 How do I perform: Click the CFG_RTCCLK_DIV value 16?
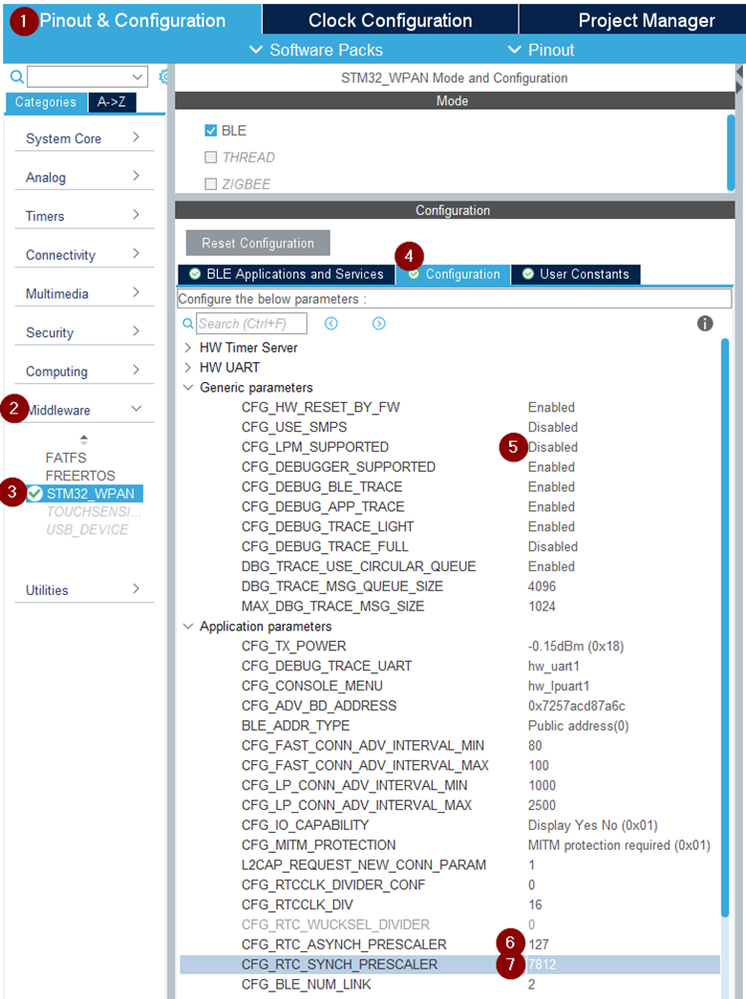[x=534, y=905]
